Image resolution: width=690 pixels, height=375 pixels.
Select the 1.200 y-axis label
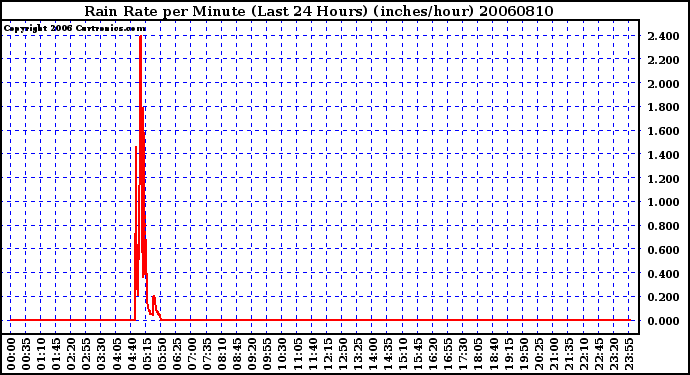663,178
